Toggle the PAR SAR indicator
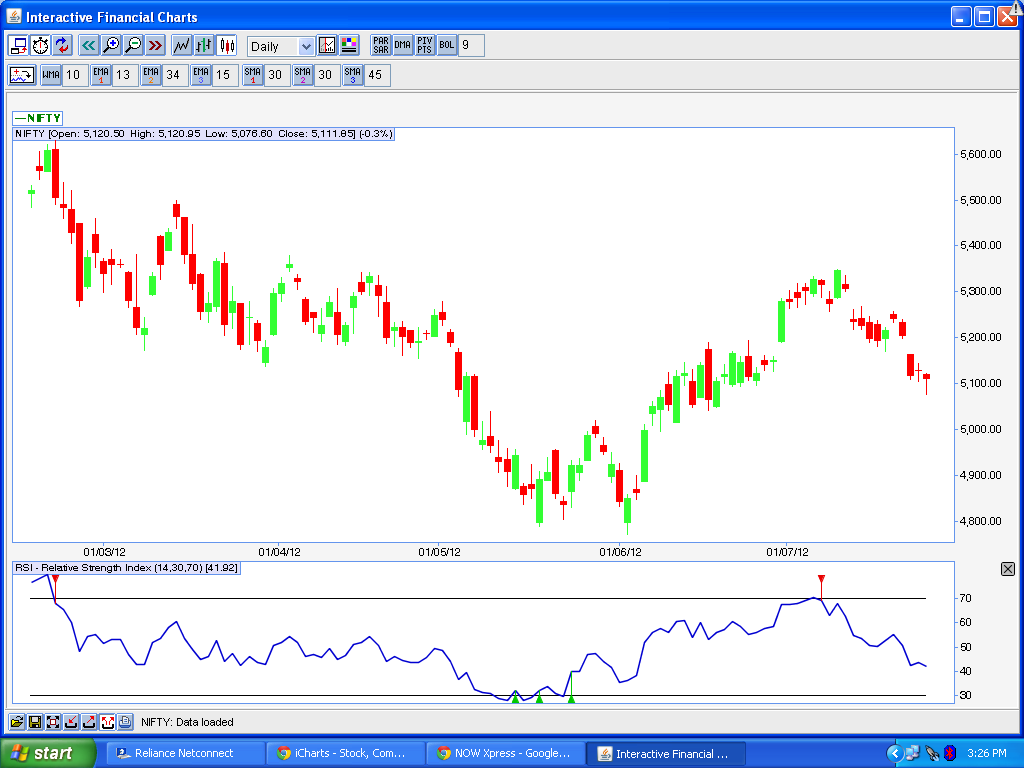Viewport: 1024px width, 768px height. 381,45
